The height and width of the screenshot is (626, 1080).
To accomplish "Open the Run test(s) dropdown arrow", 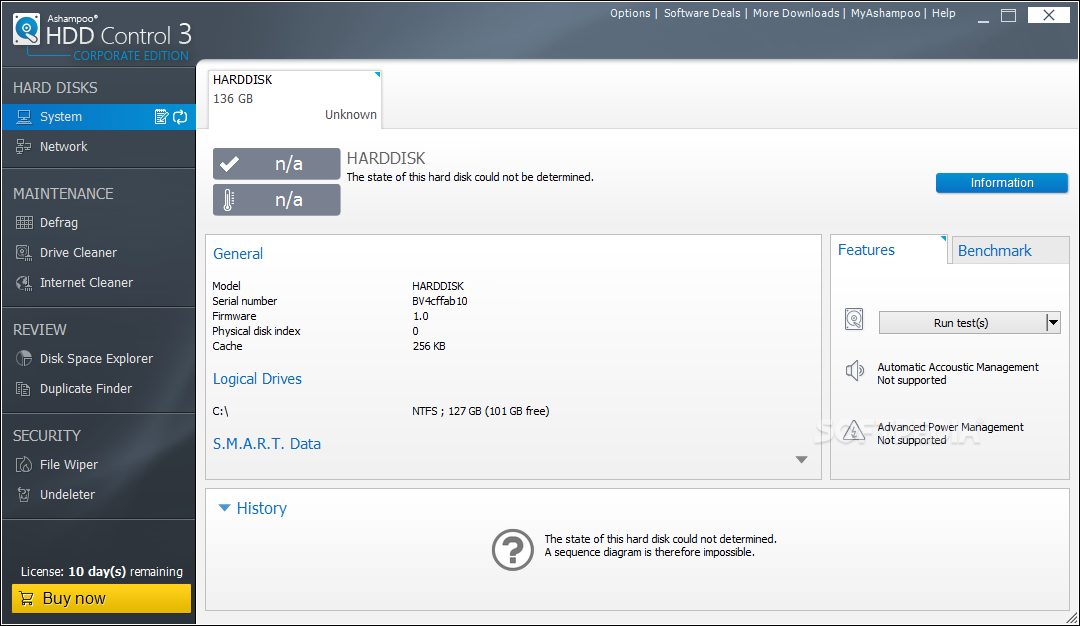I will [1052, 322].
